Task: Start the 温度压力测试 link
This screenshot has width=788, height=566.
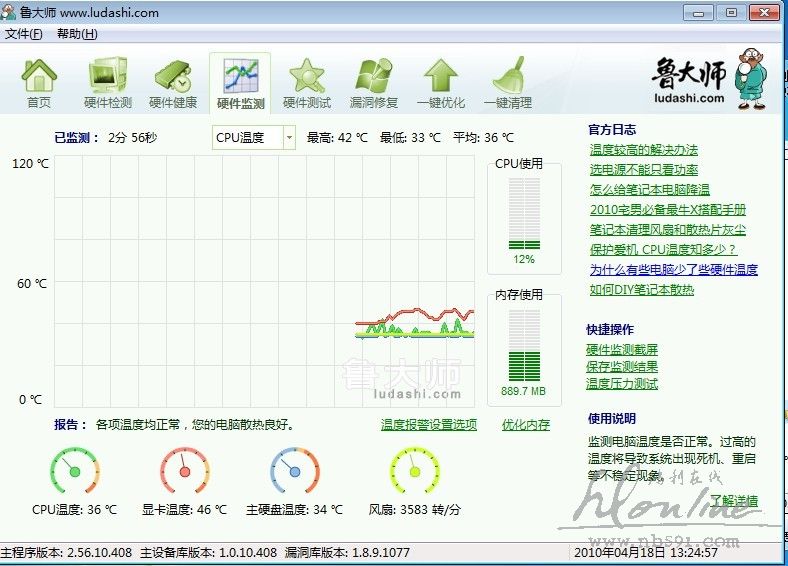Action: coord(622,384)
